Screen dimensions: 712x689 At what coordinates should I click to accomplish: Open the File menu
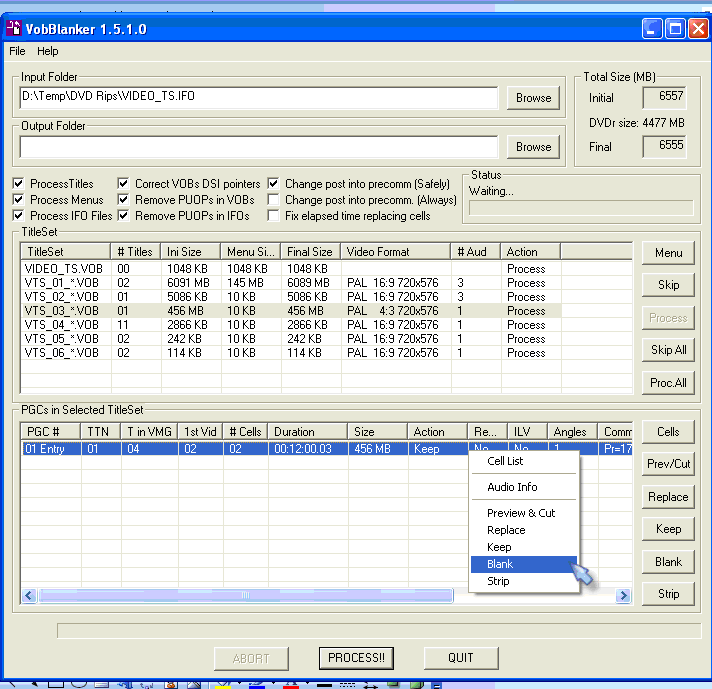17,51
